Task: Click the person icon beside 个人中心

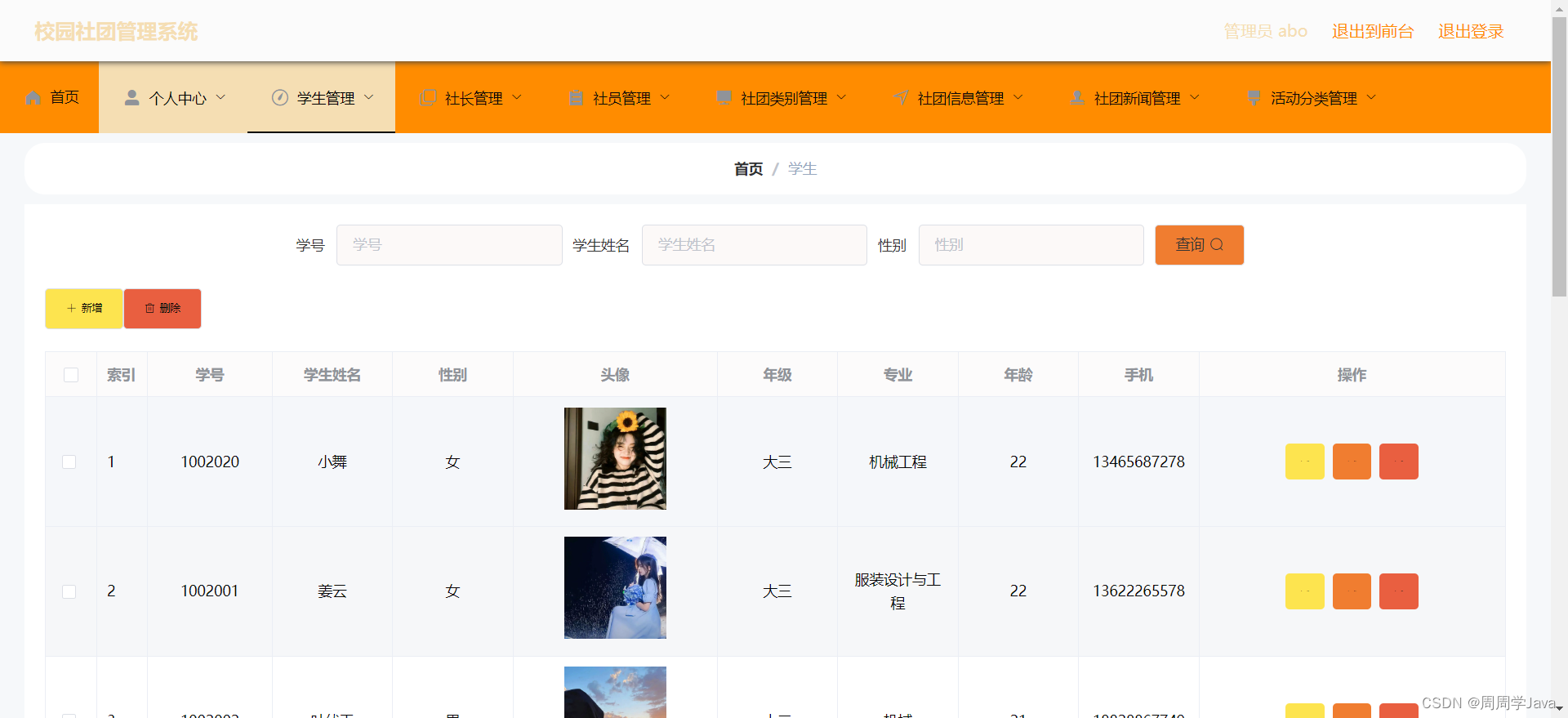Action: point(131,98)
